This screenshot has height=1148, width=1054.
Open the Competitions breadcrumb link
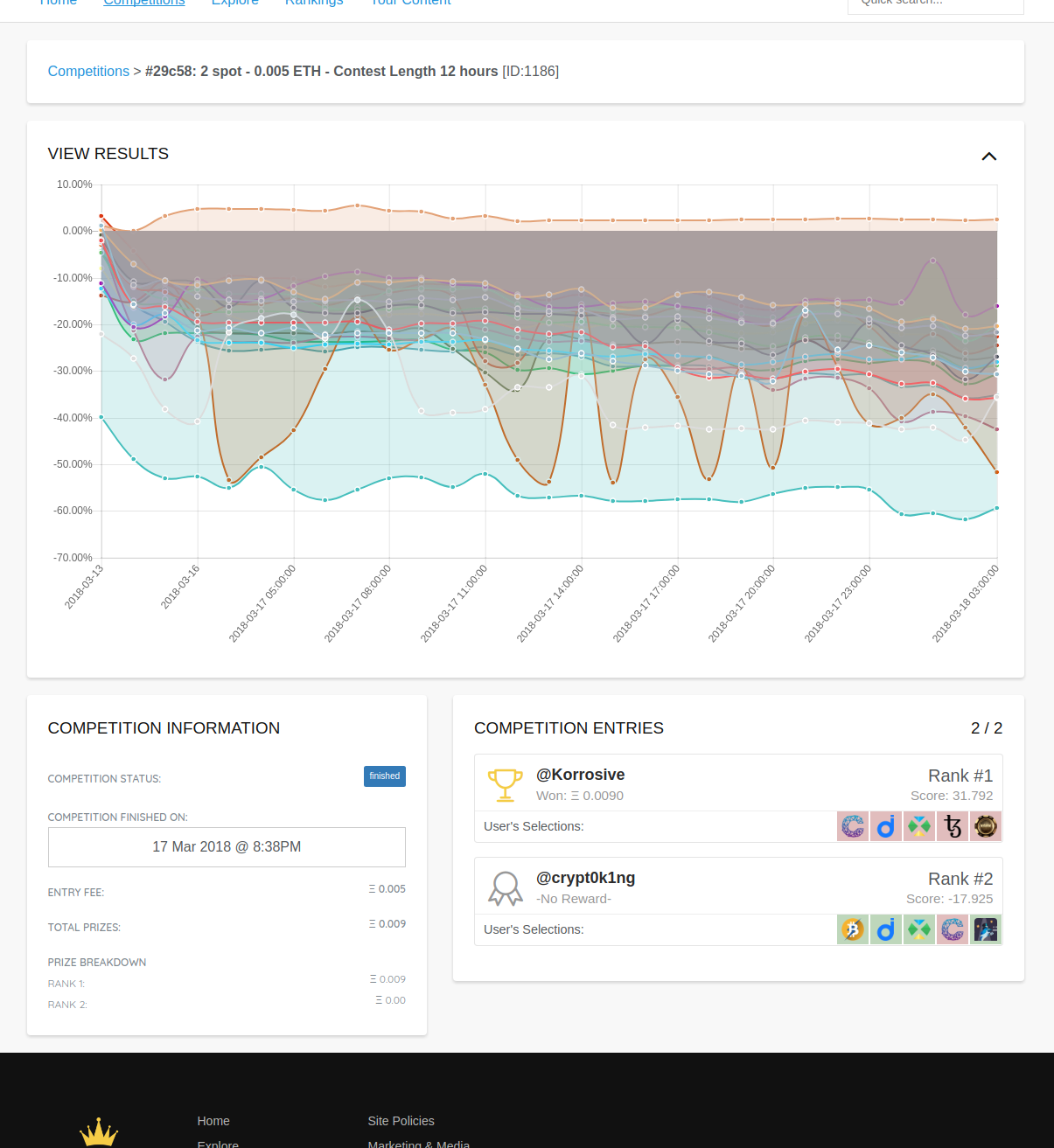(88, 71)
